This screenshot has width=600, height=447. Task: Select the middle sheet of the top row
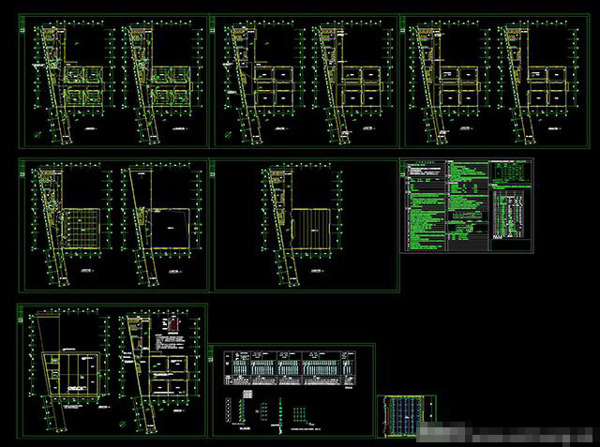click(305, 81)
